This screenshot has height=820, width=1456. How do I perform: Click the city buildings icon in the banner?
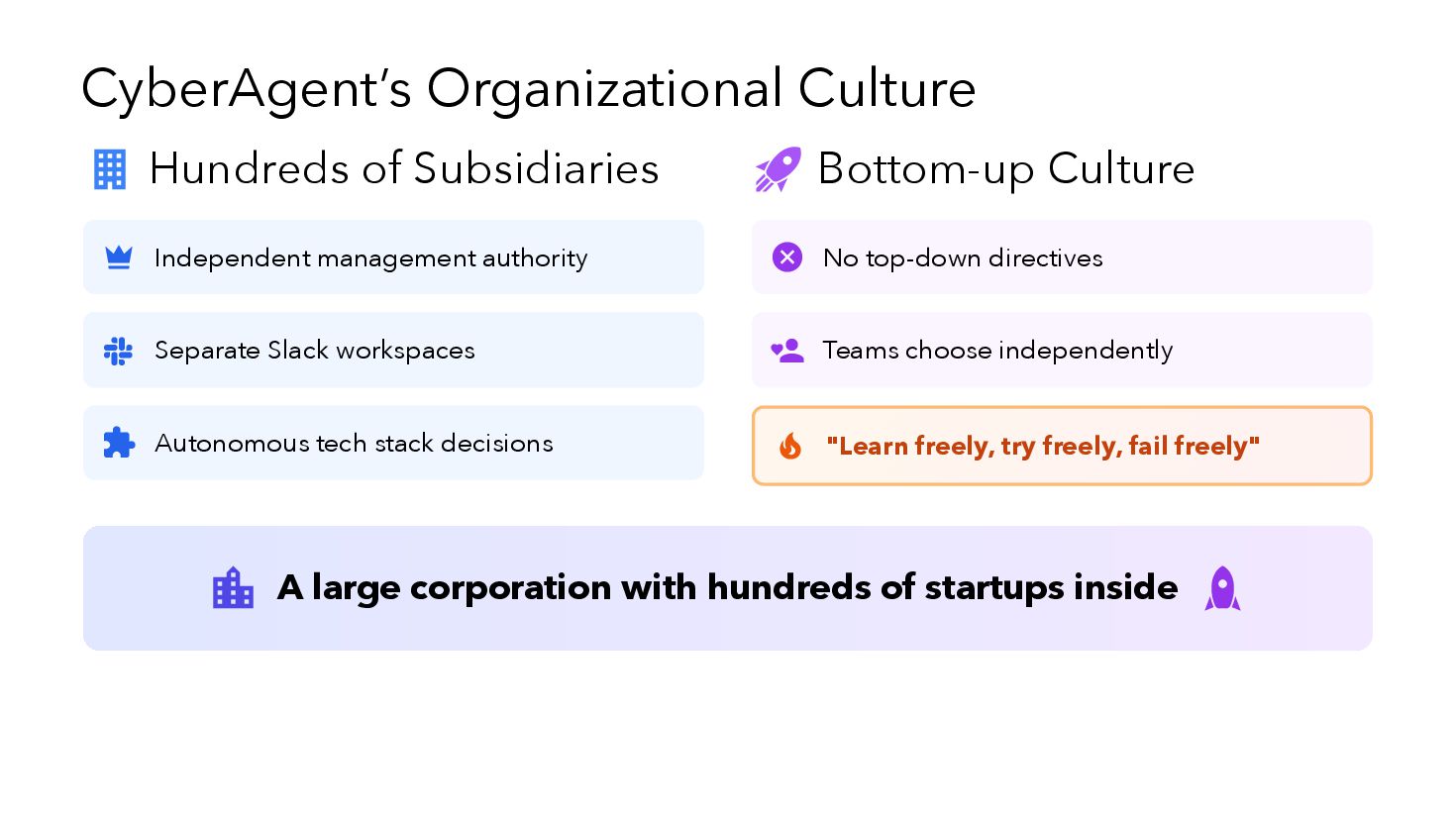pyautogui.click(x=233, y=587)
